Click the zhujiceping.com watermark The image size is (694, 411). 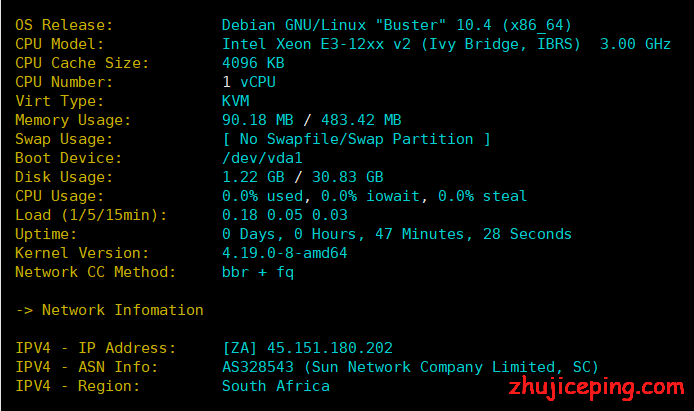pyautogui.click(x=597, y=388)
